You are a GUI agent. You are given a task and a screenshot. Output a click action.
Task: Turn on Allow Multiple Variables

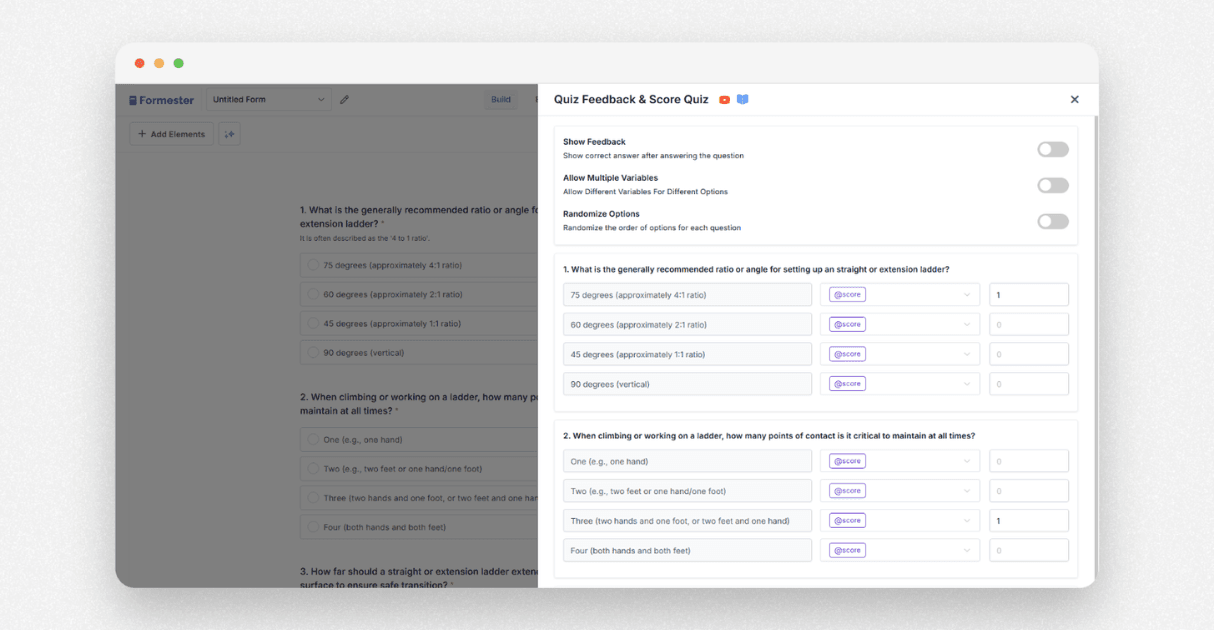pos(1052,184)
